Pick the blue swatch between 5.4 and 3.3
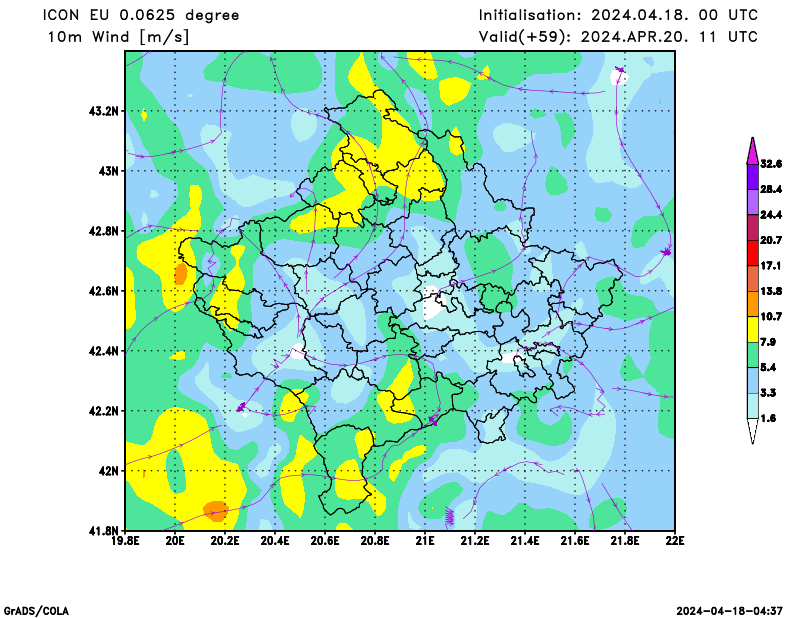The width and height of the screenshot is (800, 618). pos(753,380)
